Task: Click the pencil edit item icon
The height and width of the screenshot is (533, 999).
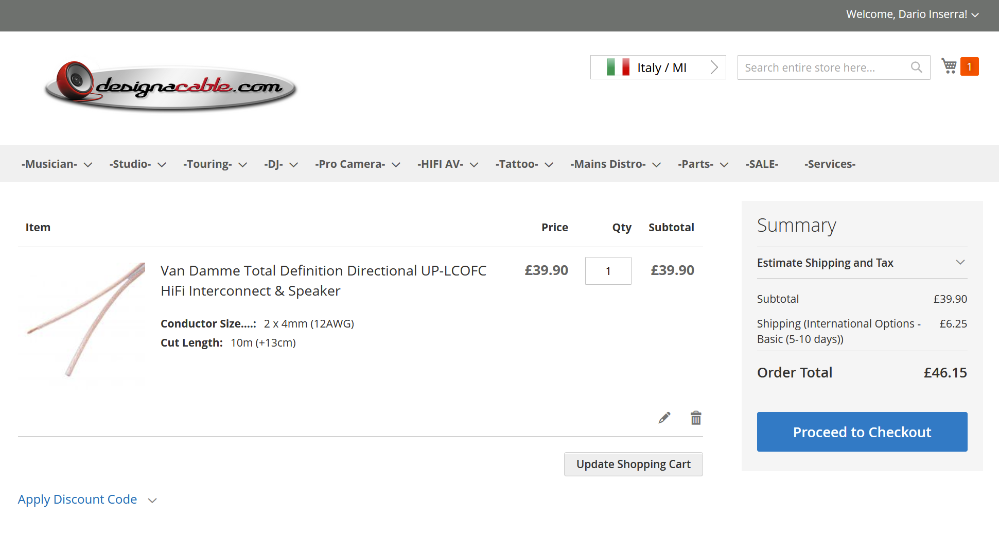Action: [664, 418]
